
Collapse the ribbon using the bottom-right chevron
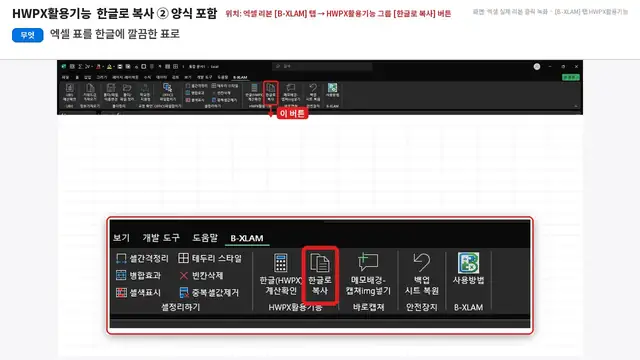[576, 106]
